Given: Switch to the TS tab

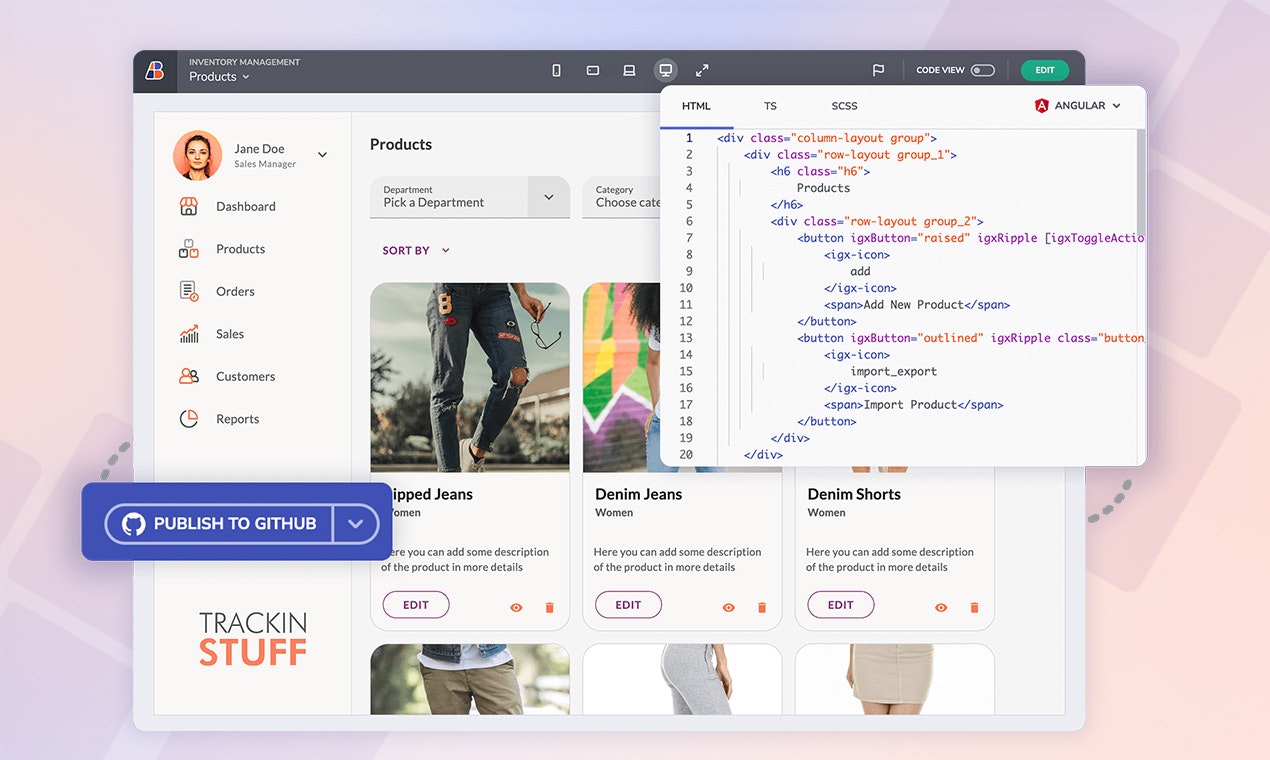Looking at the screenshot, I should [x=770, y=106].
